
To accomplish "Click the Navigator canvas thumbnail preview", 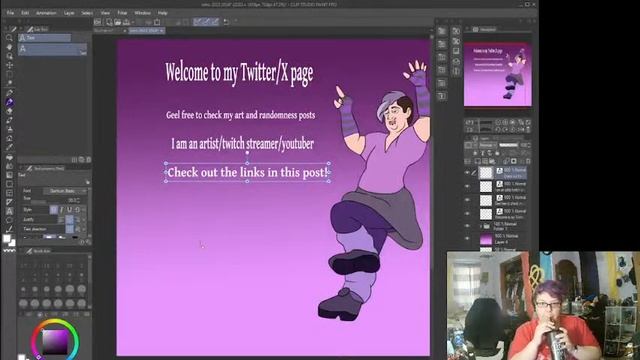I will pos(498,74).
